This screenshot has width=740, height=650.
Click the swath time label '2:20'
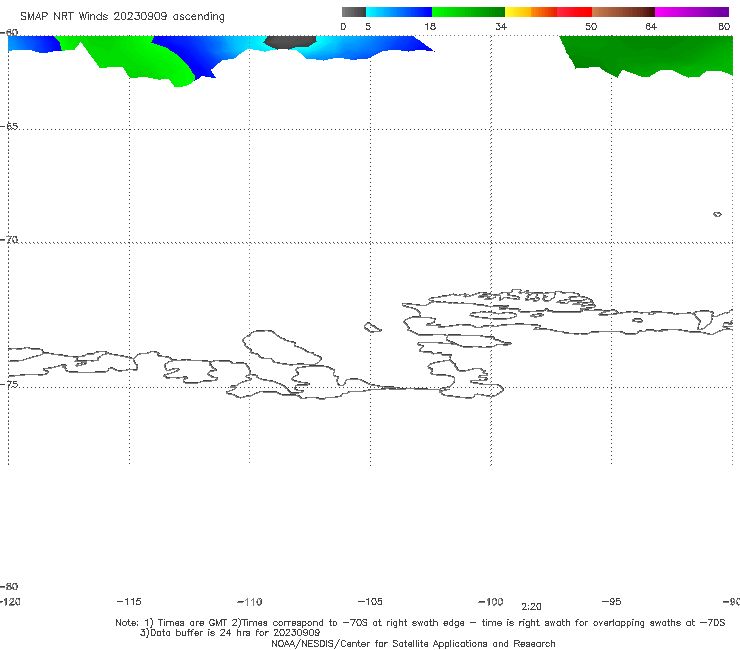tap(531, 607)
